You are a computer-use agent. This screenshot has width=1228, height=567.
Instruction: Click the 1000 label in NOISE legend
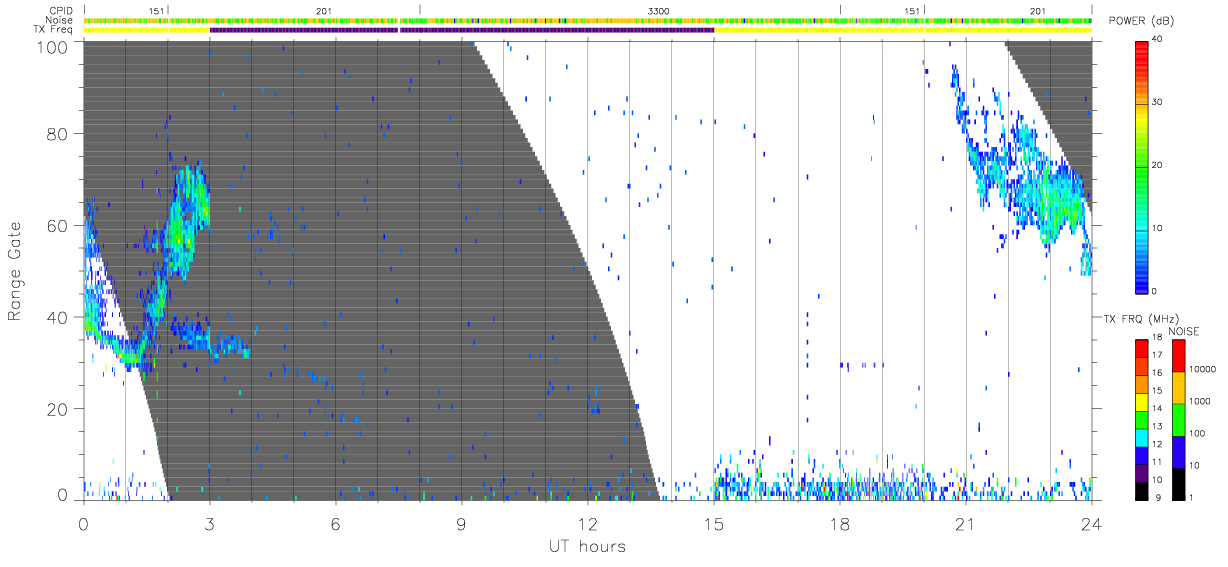[x=1202, y=403]
